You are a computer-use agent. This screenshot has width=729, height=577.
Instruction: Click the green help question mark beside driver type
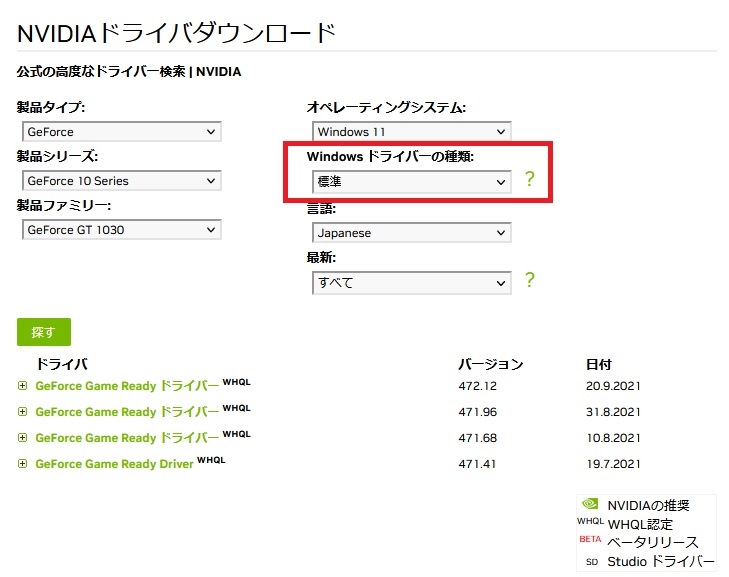tap(530, 180)
